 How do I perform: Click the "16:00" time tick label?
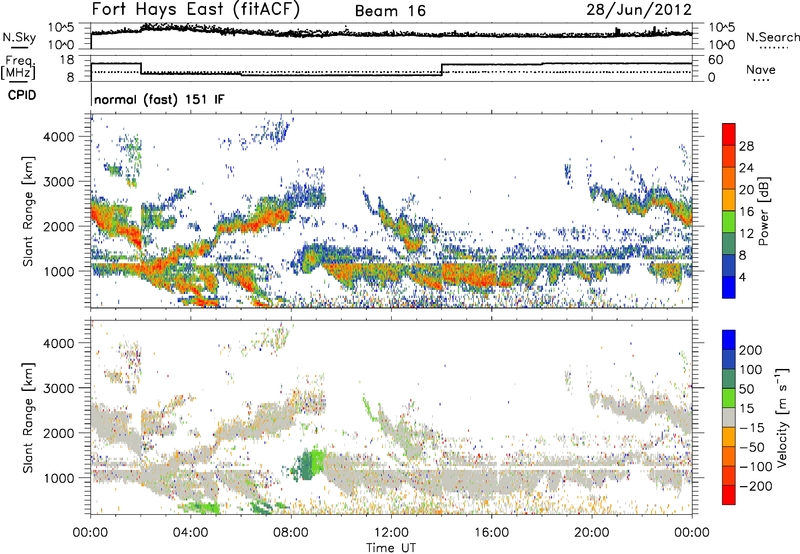[x=491, y=533]
